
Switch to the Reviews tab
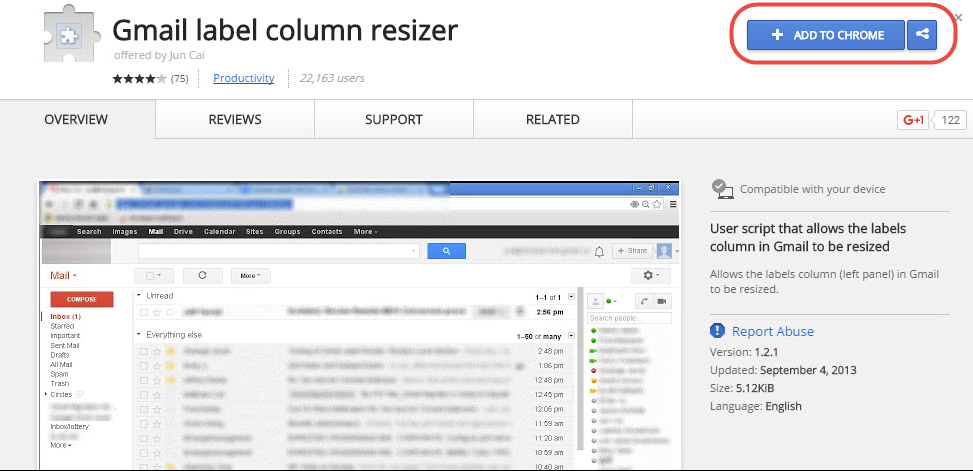235,119
